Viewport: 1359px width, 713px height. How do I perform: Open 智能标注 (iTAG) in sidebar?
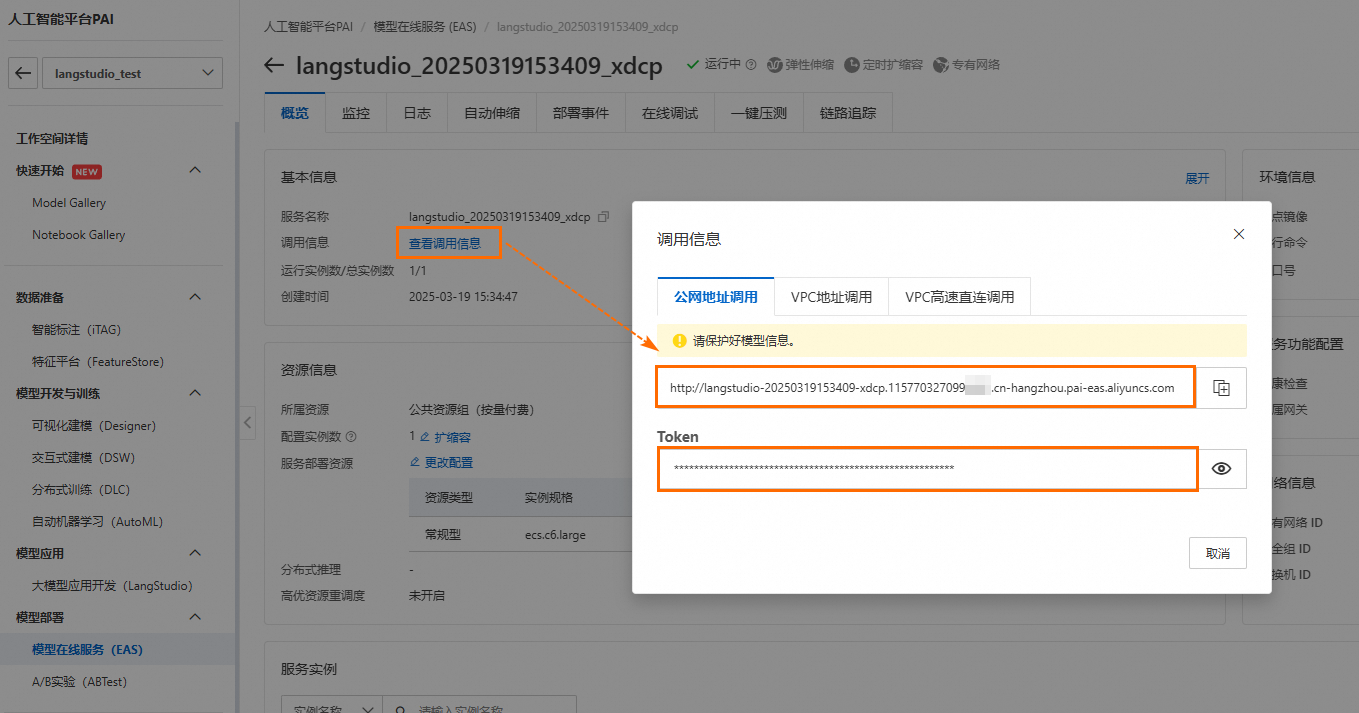pyautogui.click(x=76, y=329)
